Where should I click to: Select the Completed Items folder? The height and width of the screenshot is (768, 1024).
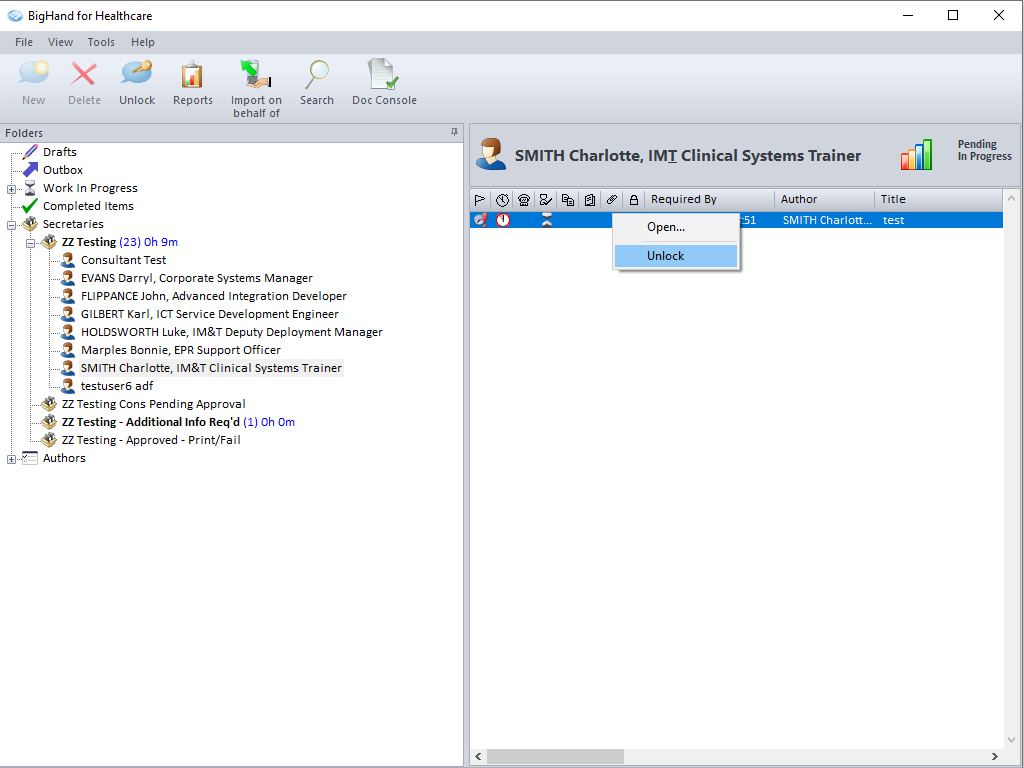click(x=88, y=206)
